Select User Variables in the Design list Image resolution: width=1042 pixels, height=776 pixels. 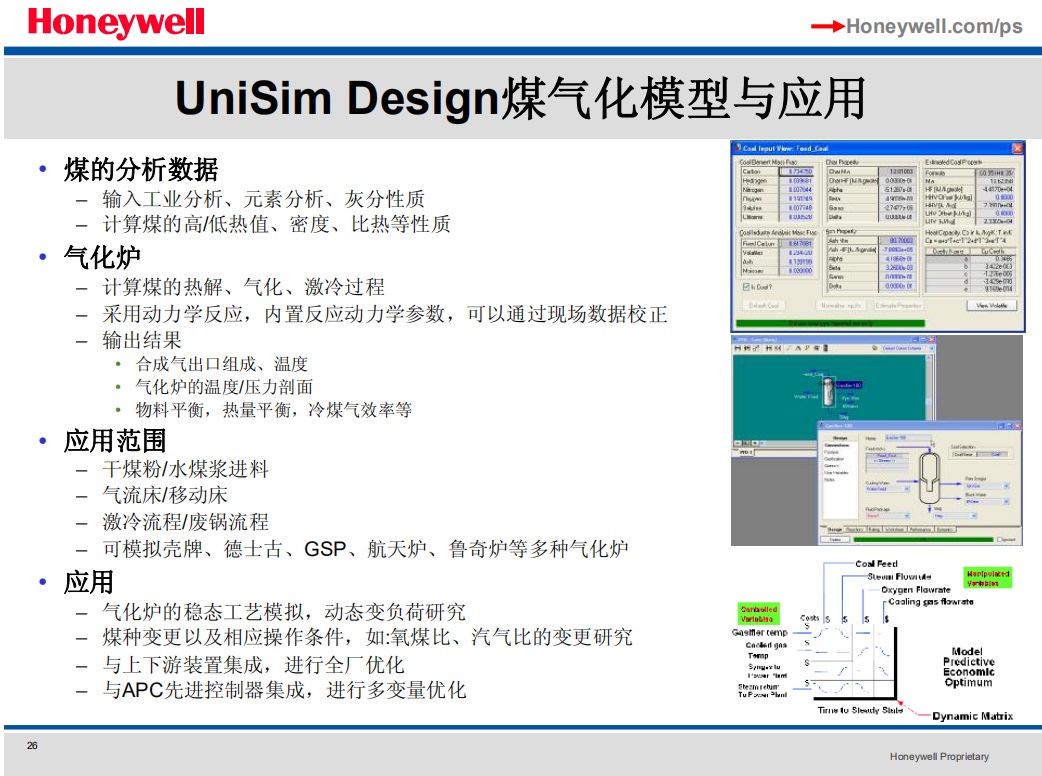(836, 472)
